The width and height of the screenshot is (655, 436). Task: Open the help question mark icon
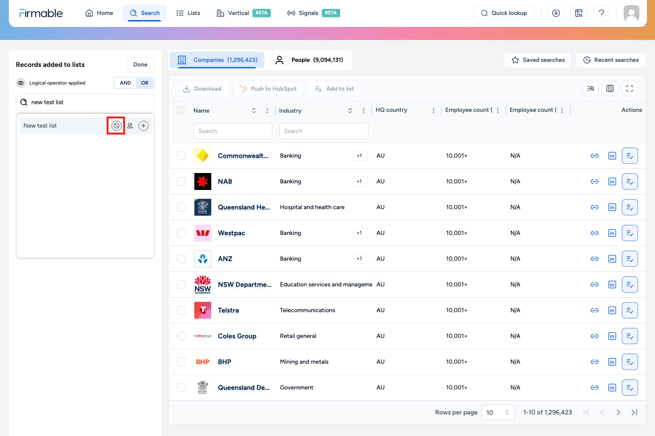click(x=601, y=13)
